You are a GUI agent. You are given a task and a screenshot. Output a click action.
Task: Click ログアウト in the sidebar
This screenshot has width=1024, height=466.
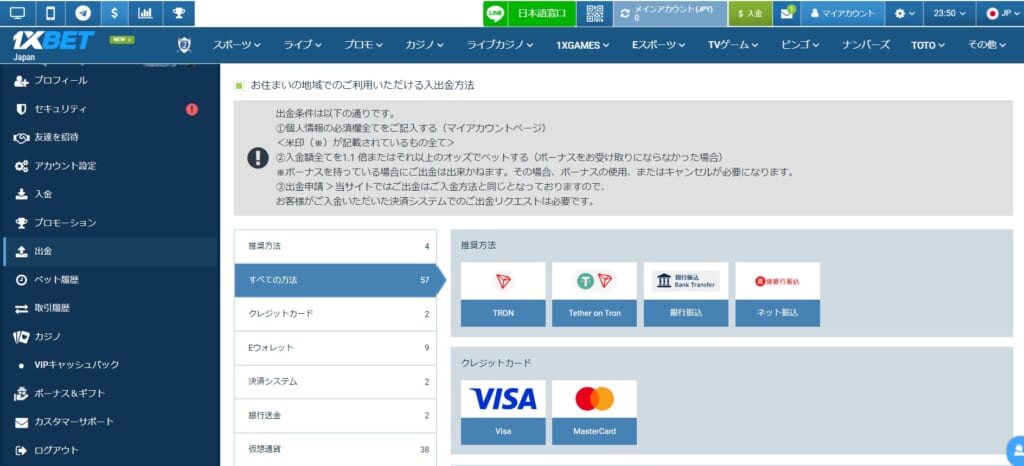110,450
